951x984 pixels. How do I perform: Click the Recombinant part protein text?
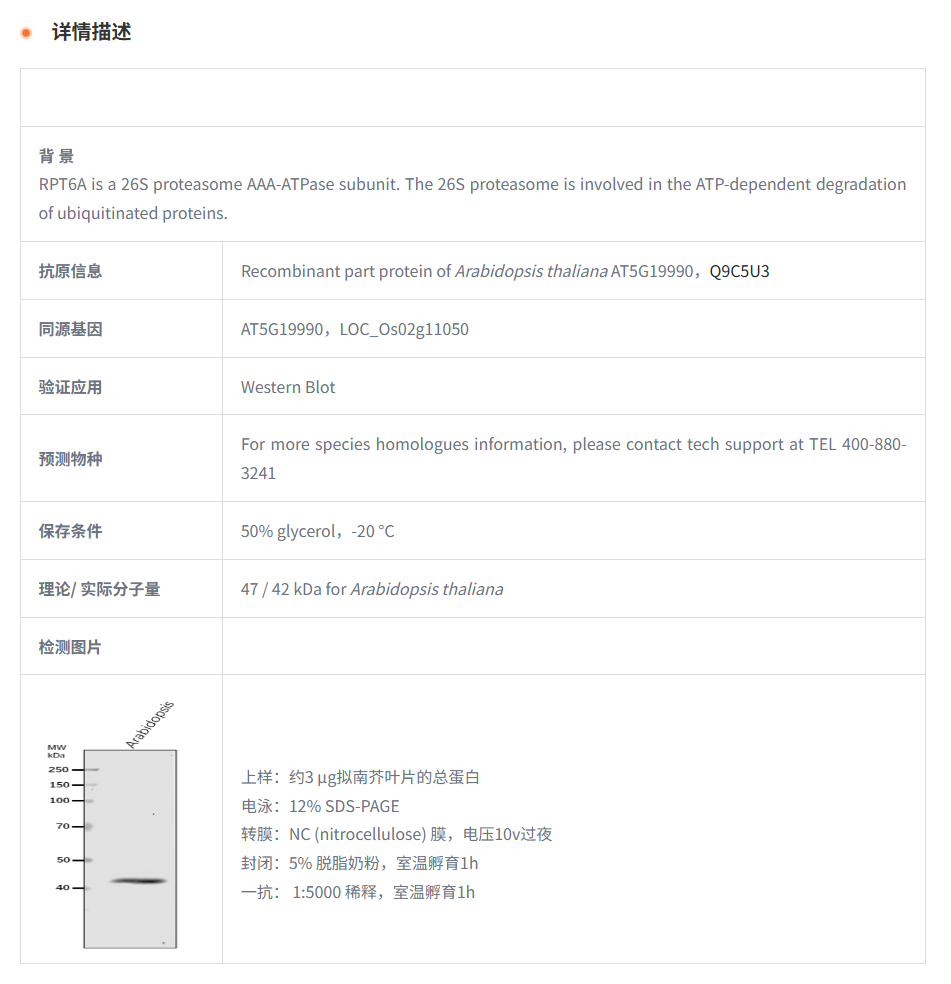coord(345,271)
